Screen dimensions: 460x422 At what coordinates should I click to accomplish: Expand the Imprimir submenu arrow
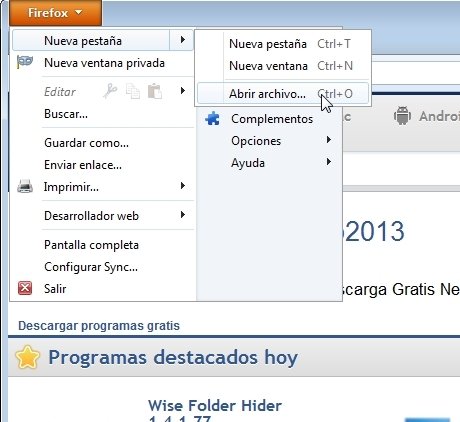[182, 186]
